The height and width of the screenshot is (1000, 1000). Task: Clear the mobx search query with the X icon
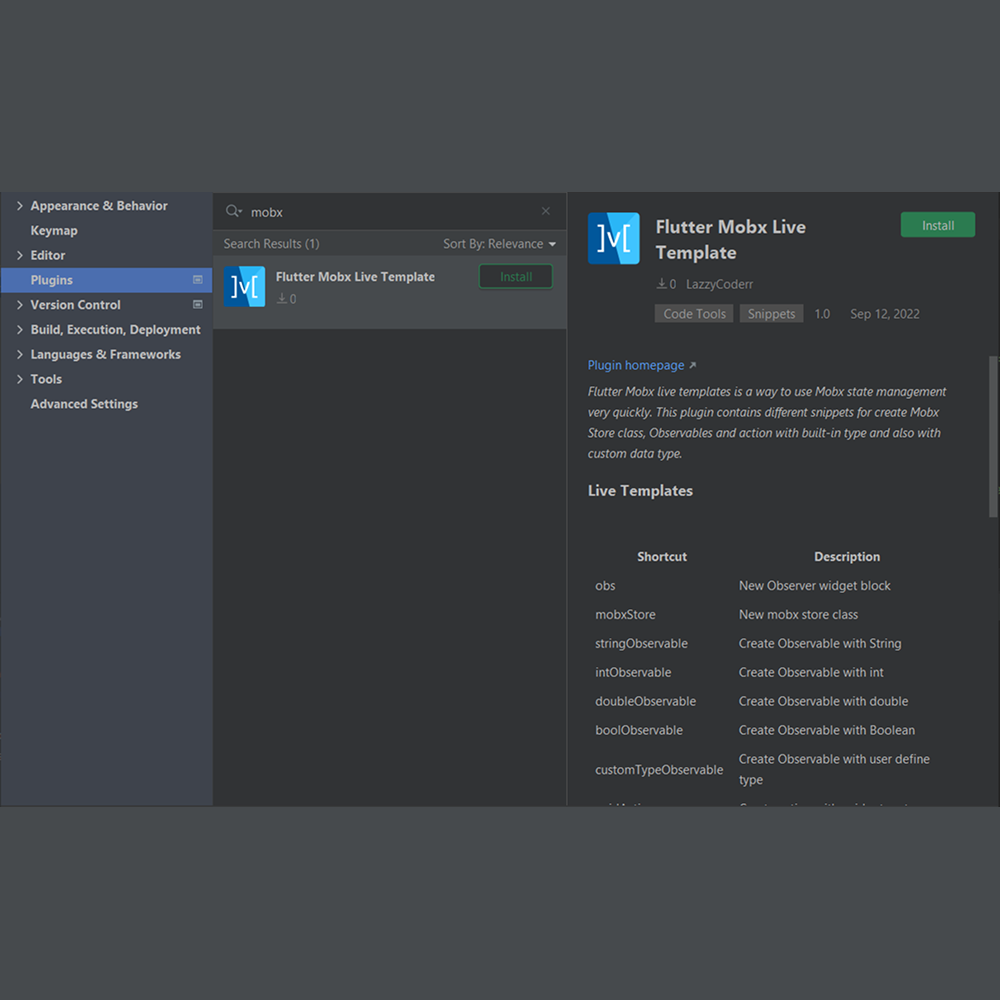(545, 211)
